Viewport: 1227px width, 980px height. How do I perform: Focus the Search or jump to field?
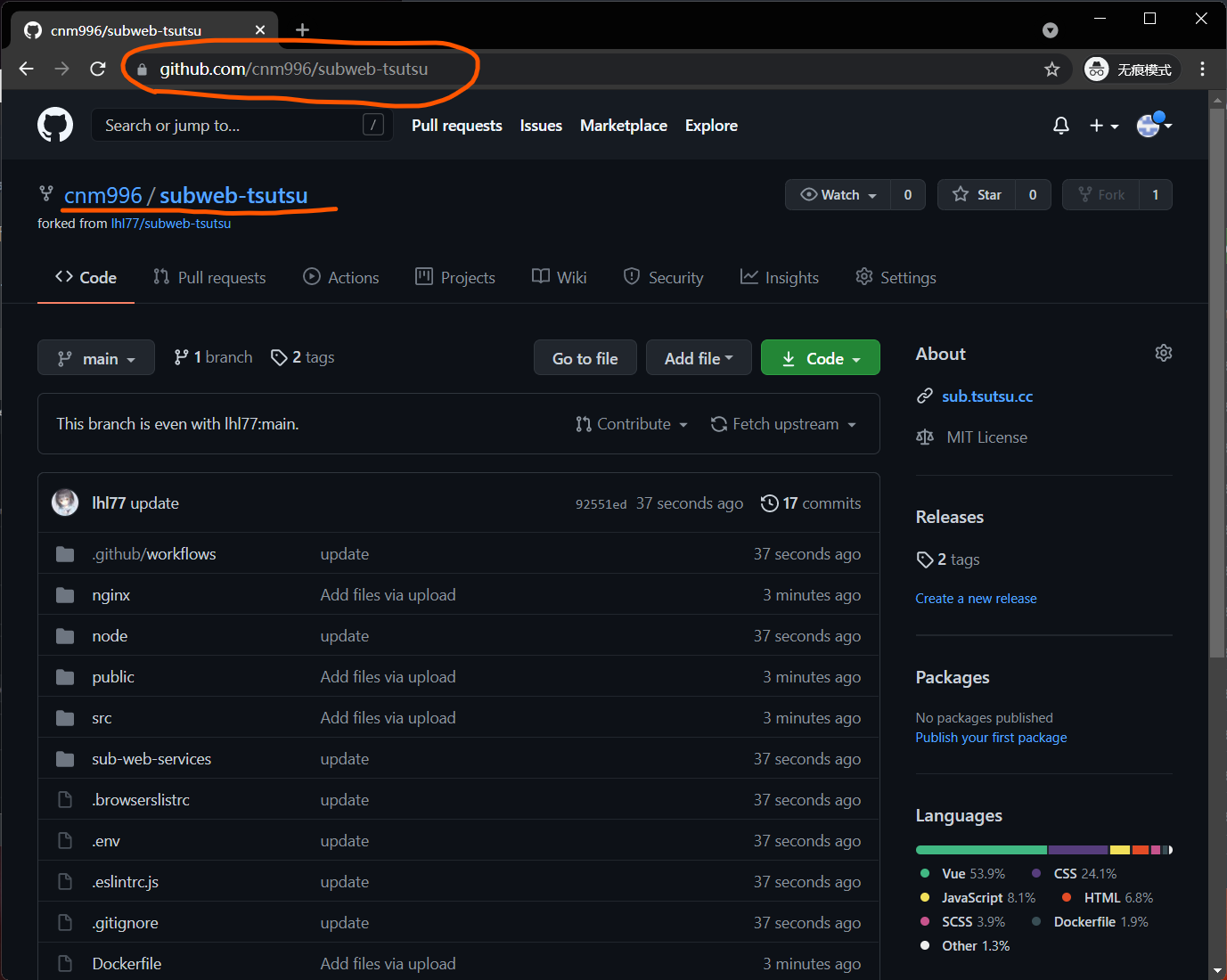pyautogui.click(x=241, y=126)
